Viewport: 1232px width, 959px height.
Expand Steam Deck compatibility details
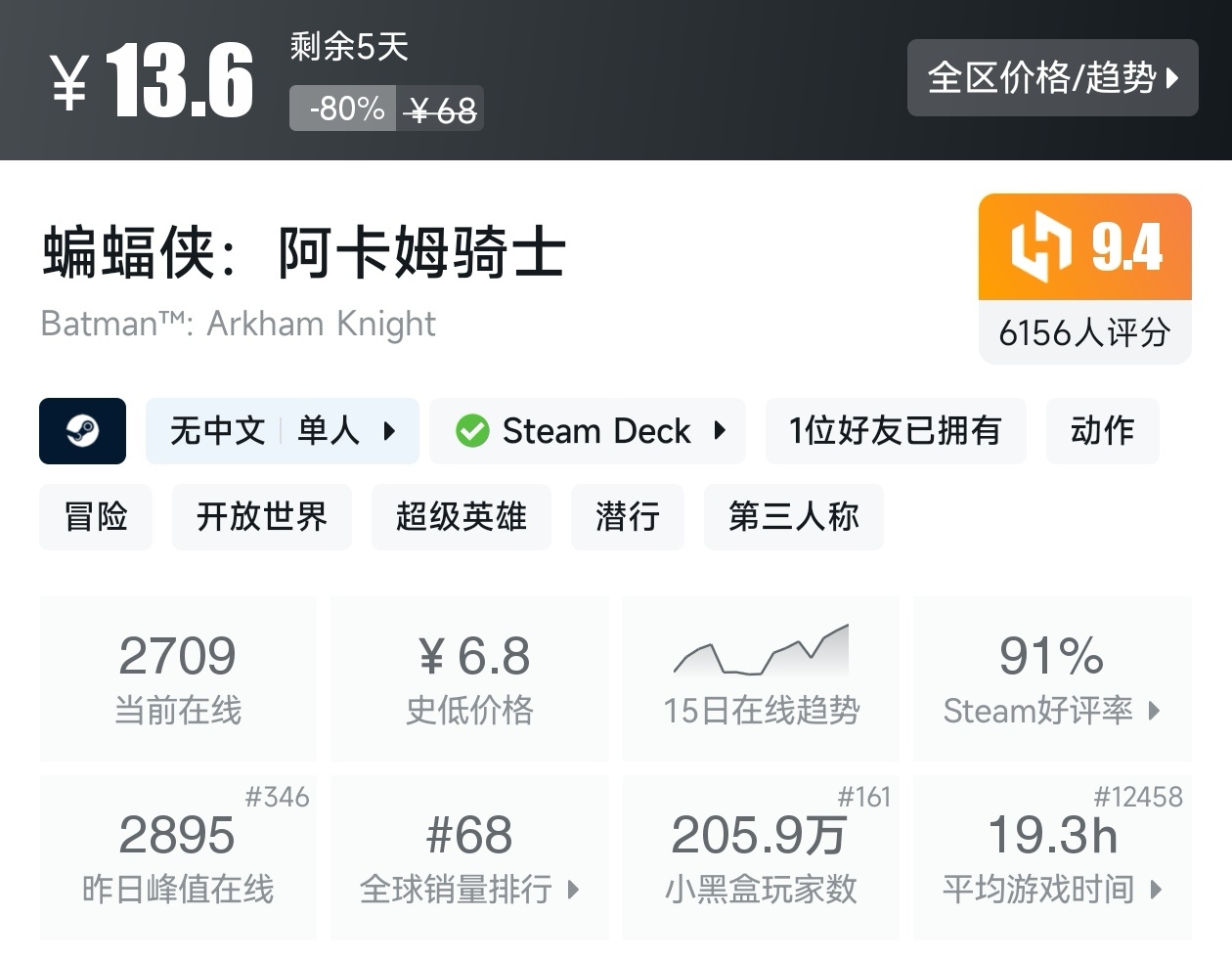588,431
